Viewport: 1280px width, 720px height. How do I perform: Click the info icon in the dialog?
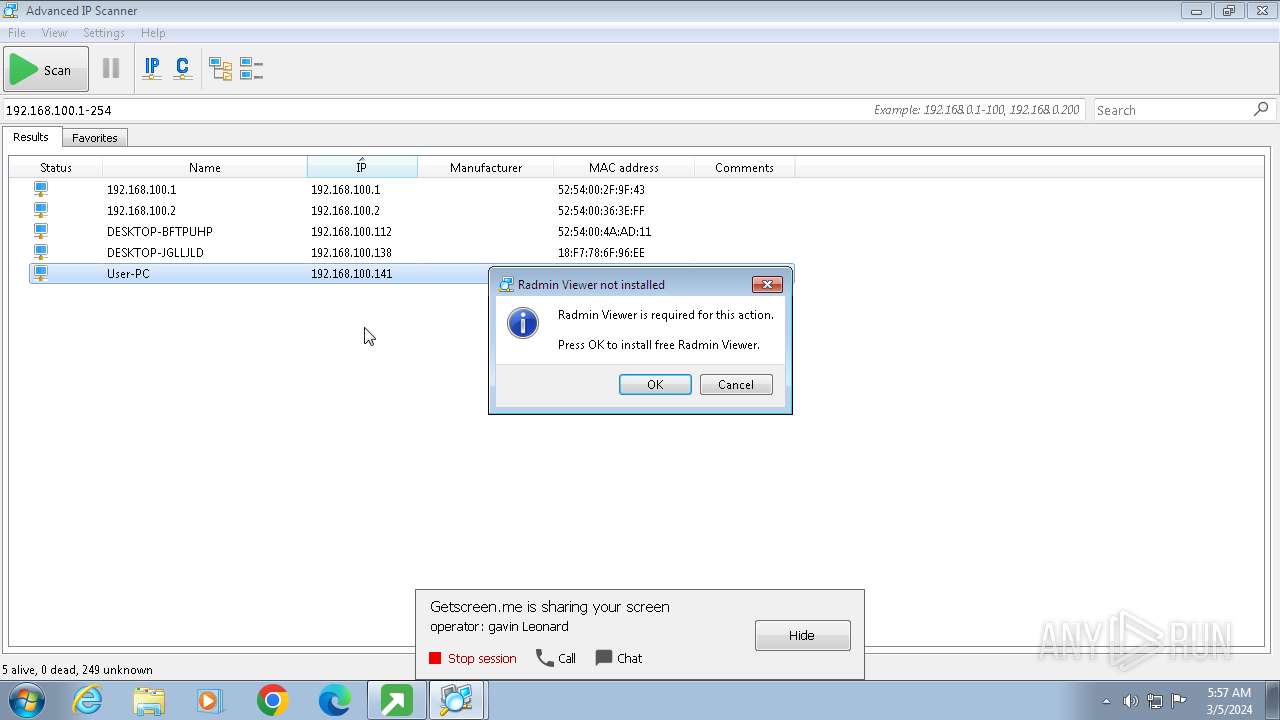(523, 323)
